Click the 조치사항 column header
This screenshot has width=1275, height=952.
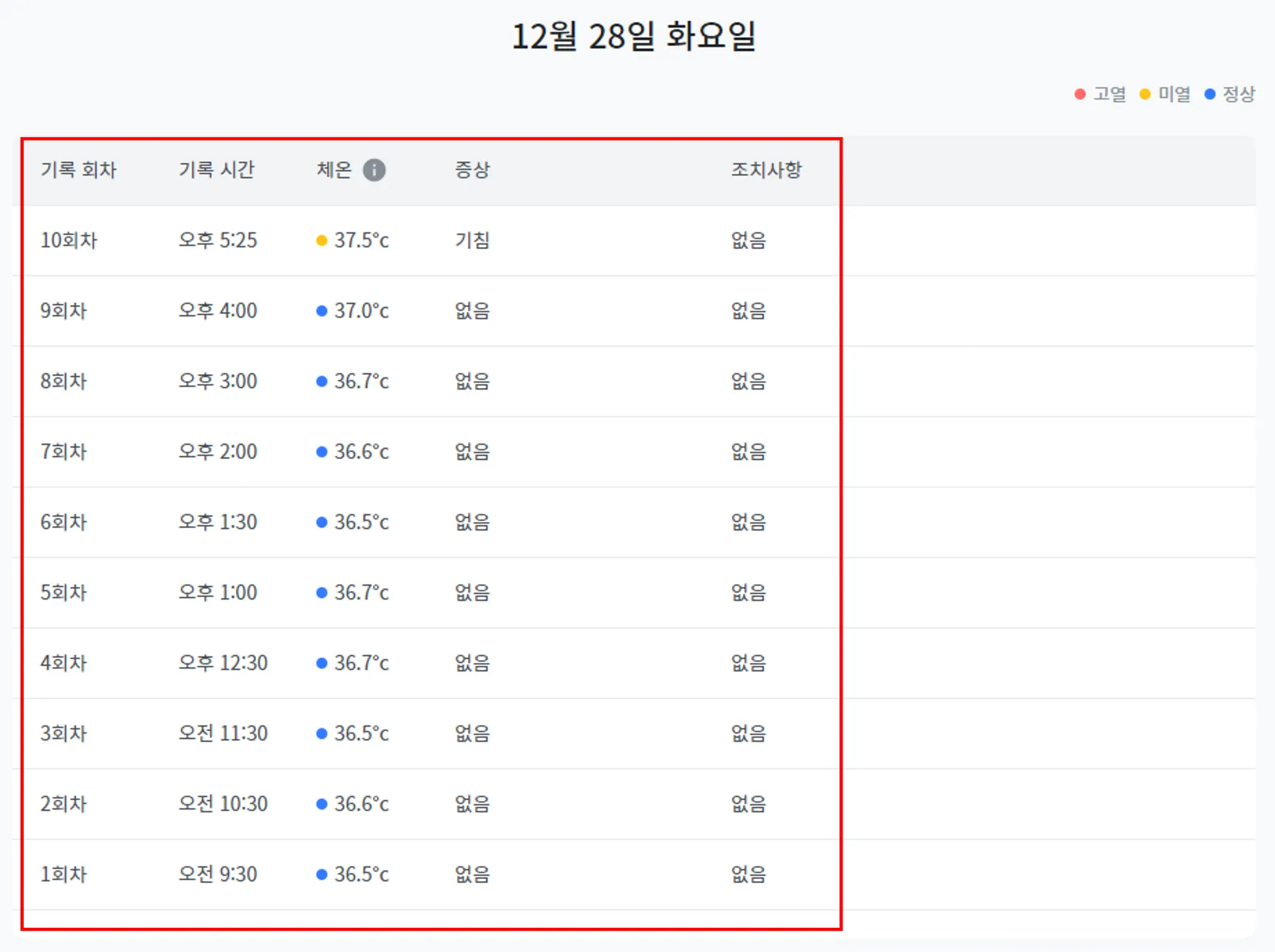[766, 170]
